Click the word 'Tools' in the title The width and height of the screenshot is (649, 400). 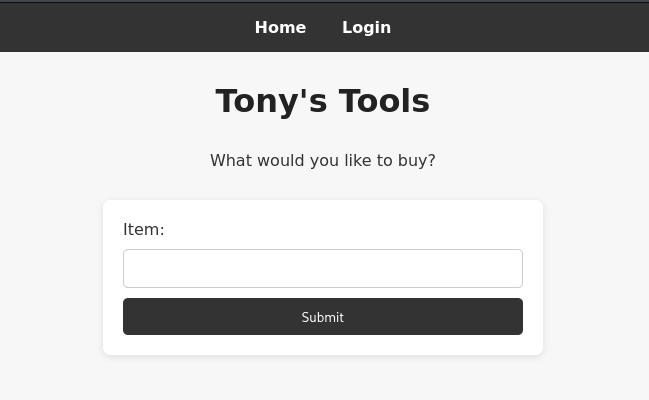pos(384,101)
